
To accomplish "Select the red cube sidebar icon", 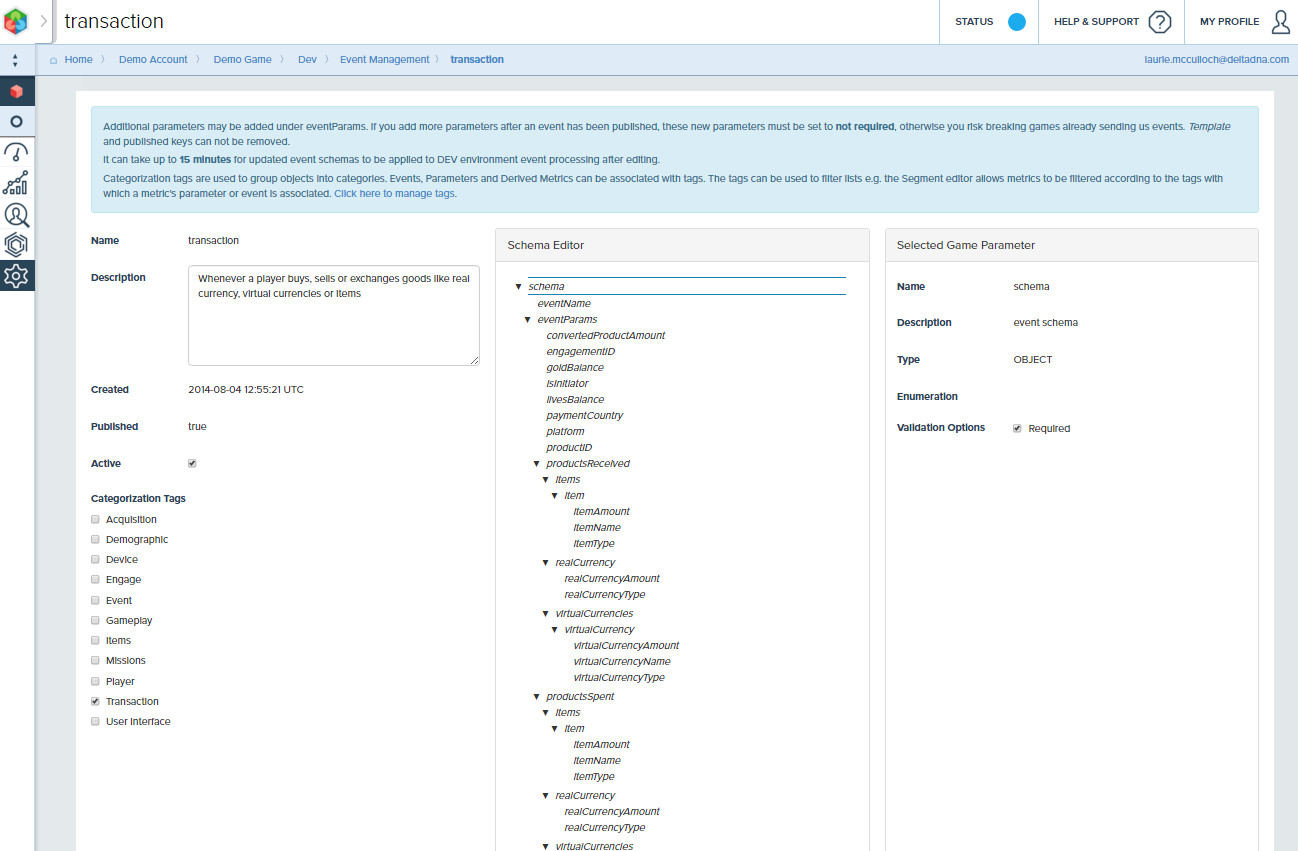I will coord(16,91).
